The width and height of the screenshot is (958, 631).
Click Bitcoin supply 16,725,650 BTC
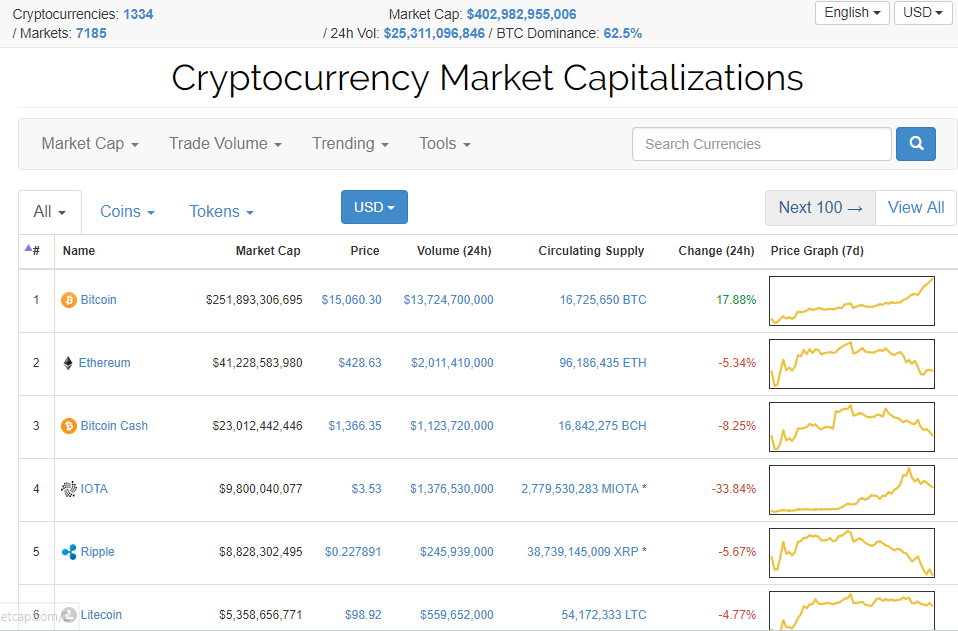pos(603,300)
